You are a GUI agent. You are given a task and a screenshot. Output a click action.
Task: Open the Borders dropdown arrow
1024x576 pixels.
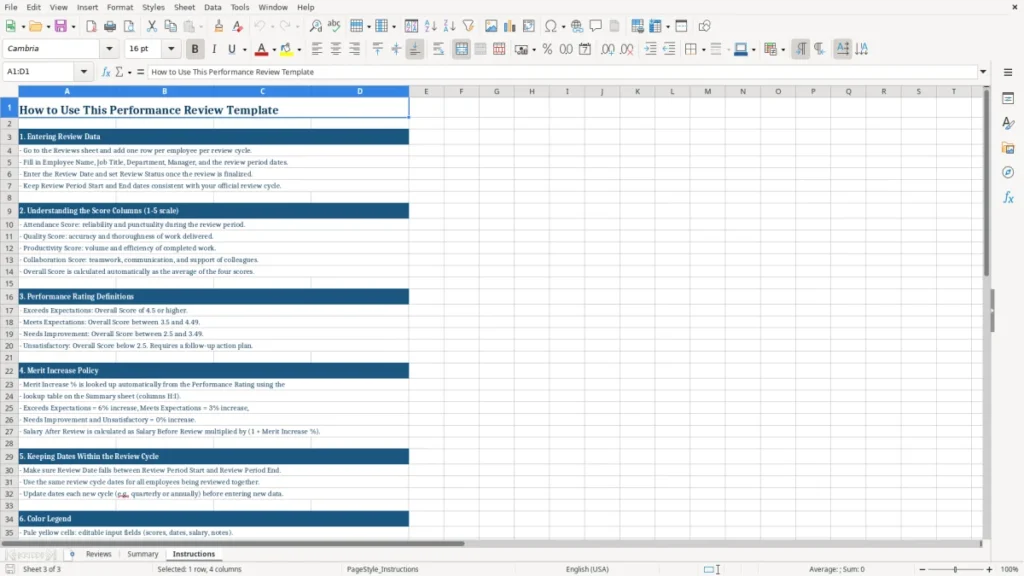(x=703, y=50)
